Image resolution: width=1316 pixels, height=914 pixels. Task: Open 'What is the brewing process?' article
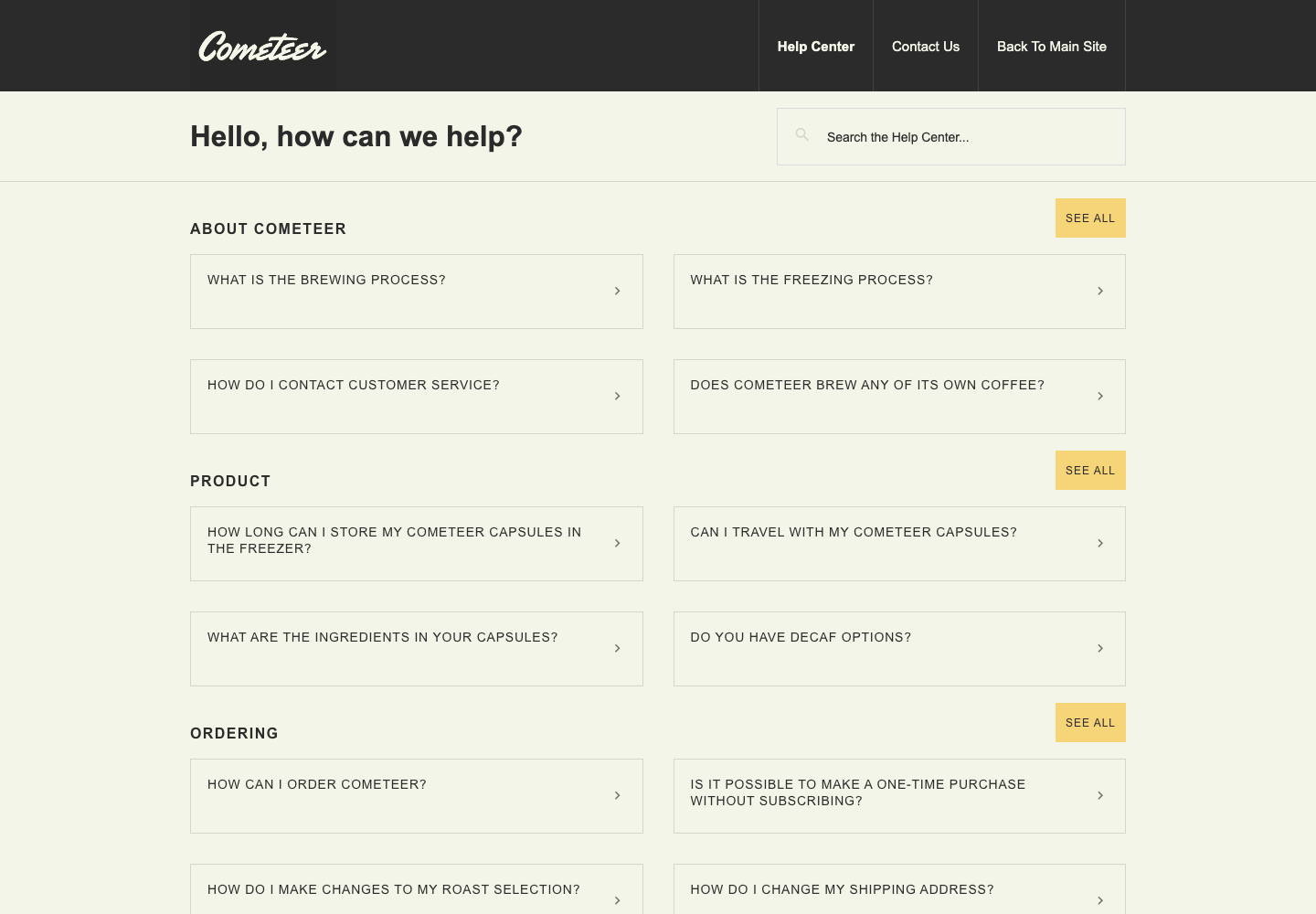(x=417, y=292)
